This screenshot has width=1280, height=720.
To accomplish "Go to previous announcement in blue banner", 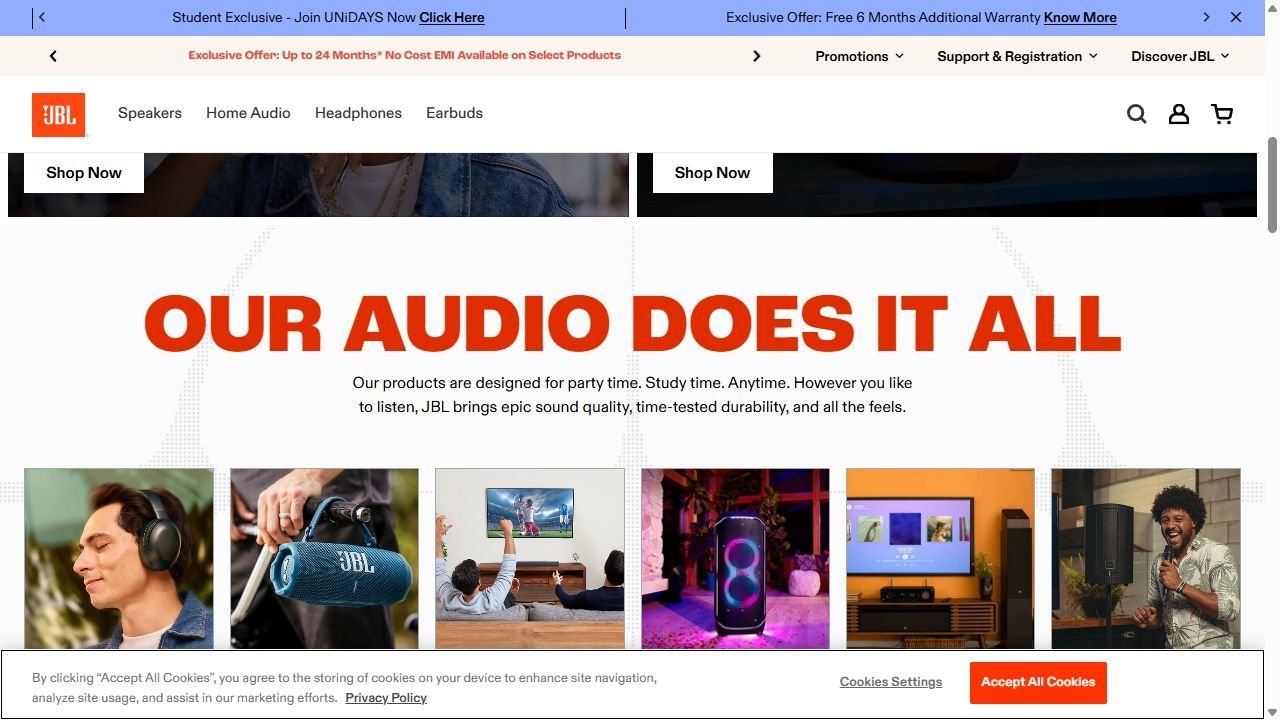I will click(x=42, y=17).
